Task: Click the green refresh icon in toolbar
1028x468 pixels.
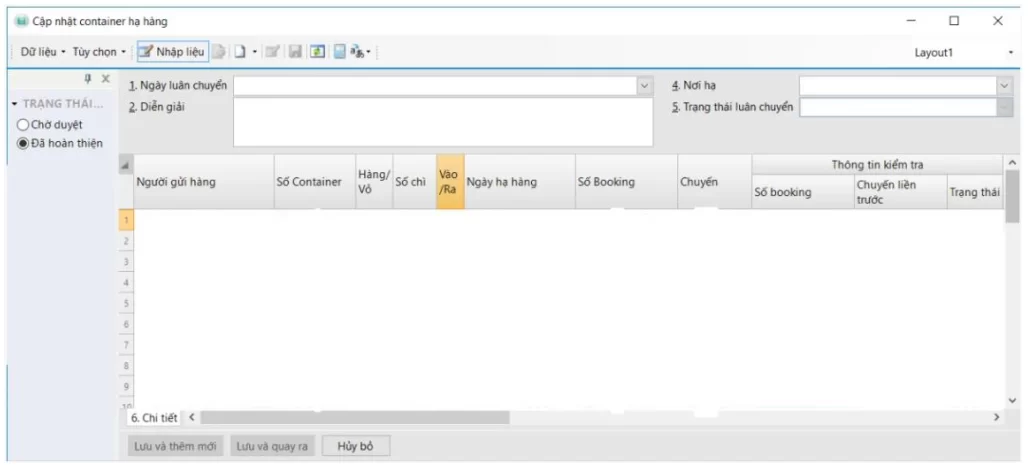Action: pos(317,51)
